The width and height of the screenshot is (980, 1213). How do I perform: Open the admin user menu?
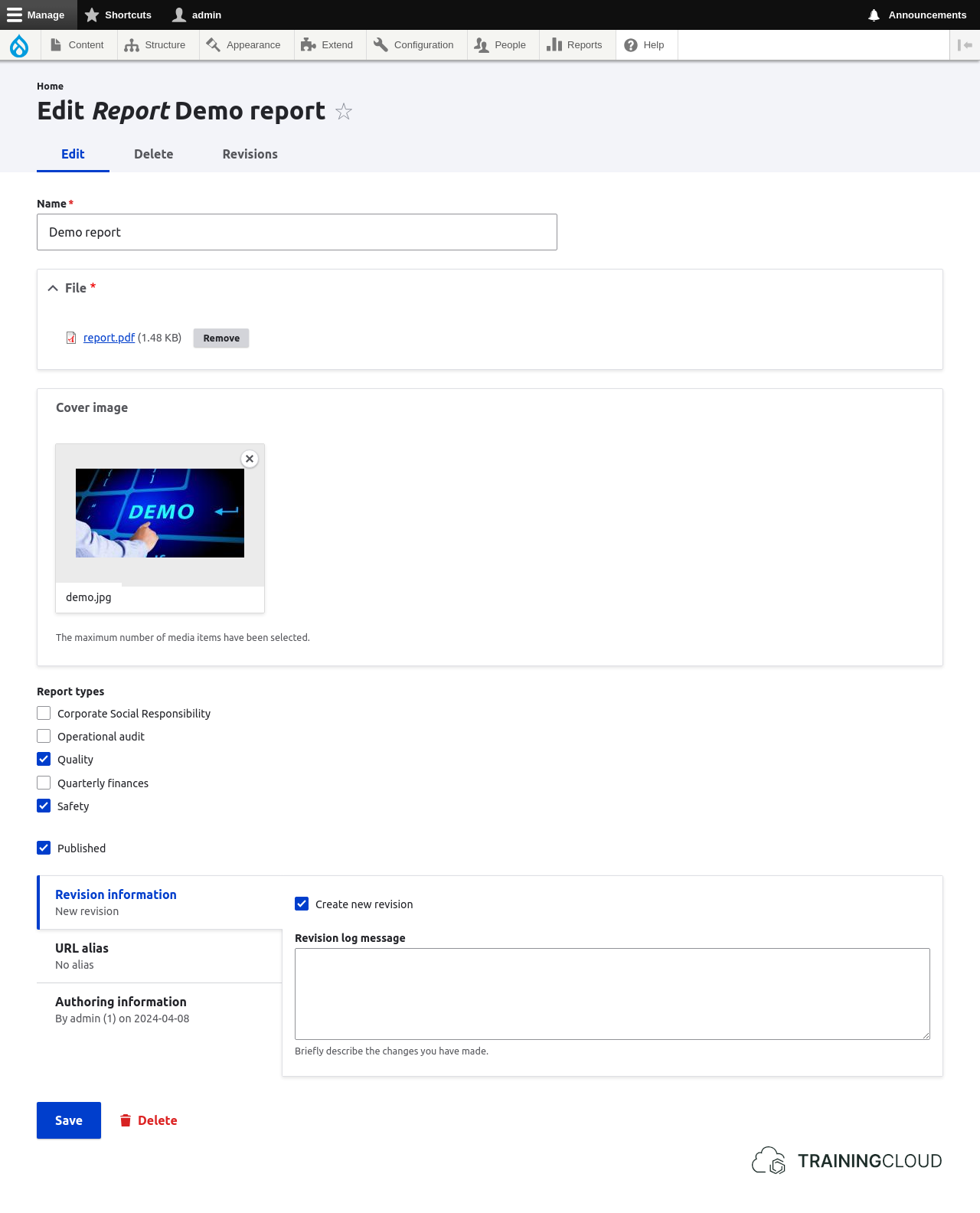pyautogui.click(x=197, y=15)
